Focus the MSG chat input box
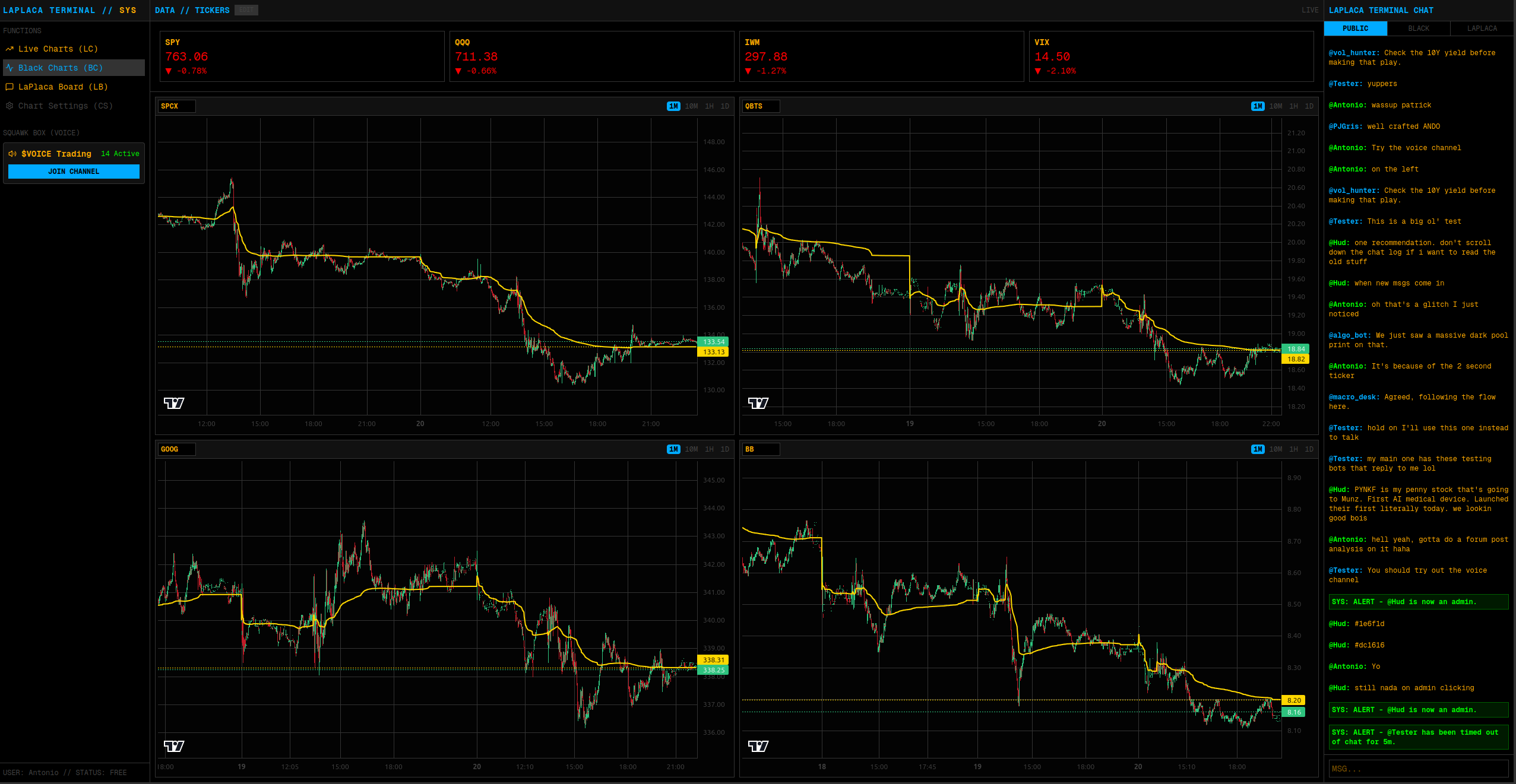This screenshot has height=784, width=1516. coord(1419,769)
